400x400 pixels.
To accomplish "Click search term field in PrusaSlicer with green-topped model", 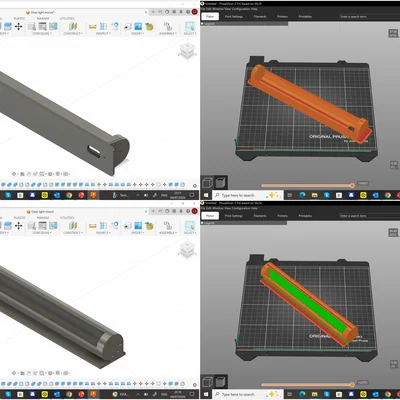I will point(368,216).
